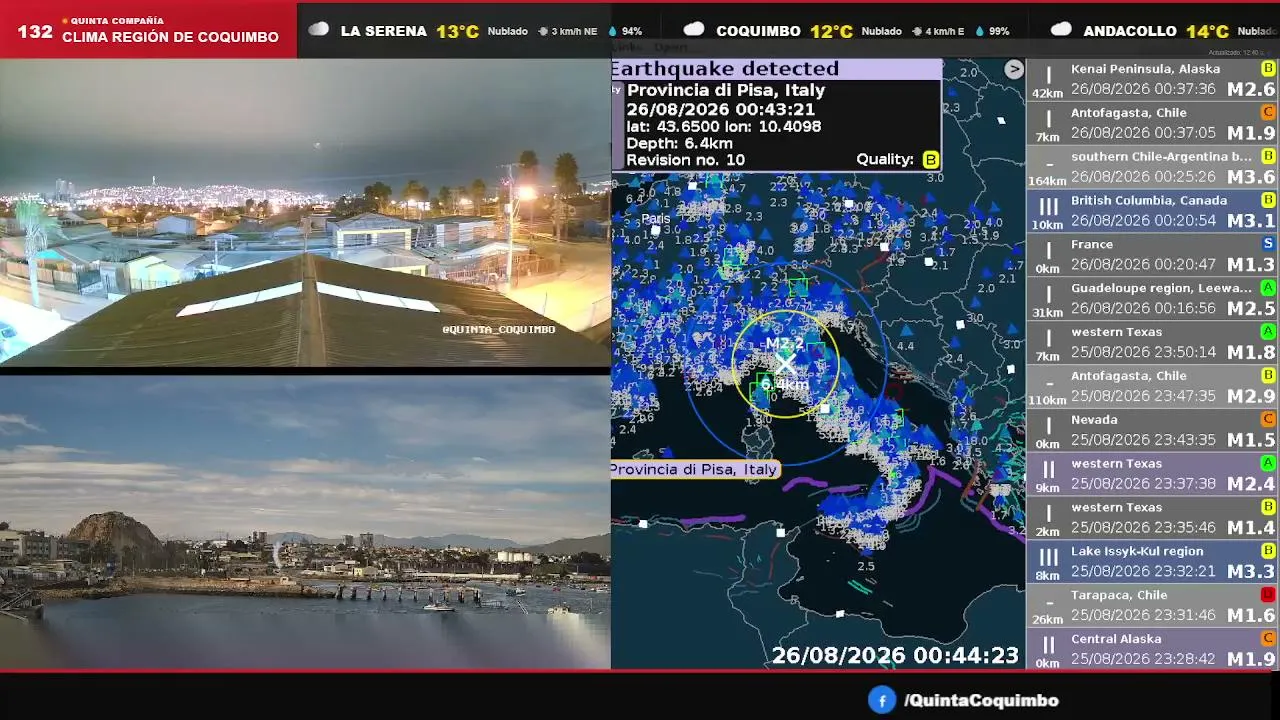Click the M2.2 label at the epicenter
The image size is (1280, 720).
(784, 344)
